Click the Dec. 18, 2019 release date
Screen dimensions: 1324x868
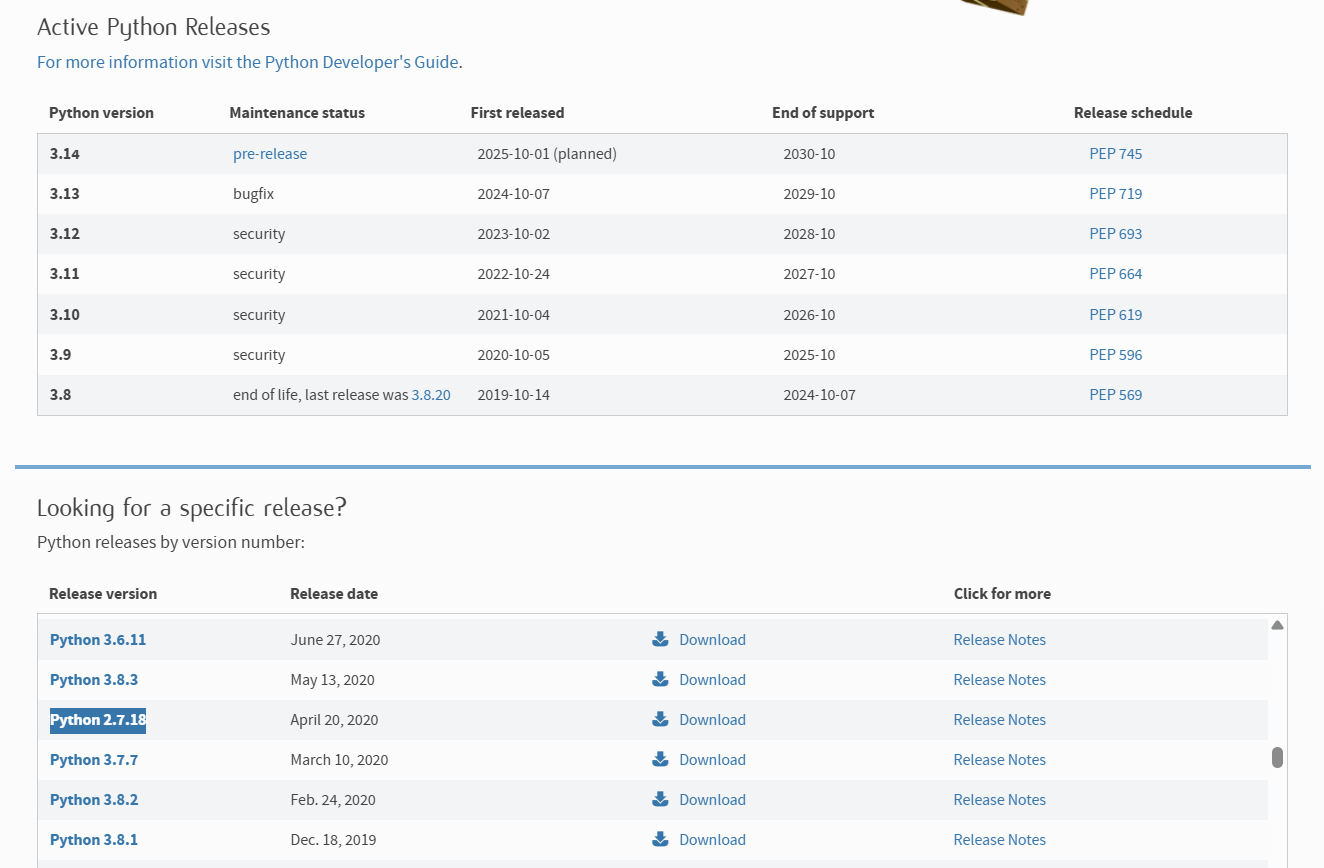click(333, 840)
